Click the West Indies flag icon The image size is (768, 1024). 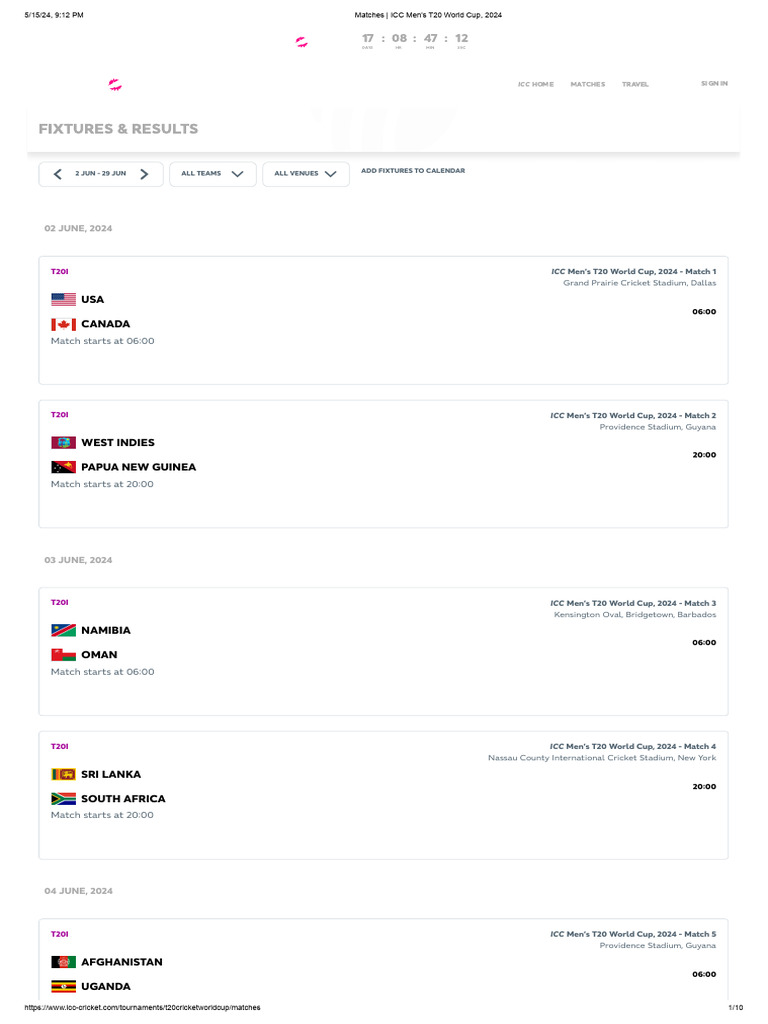tap(64, 442)
